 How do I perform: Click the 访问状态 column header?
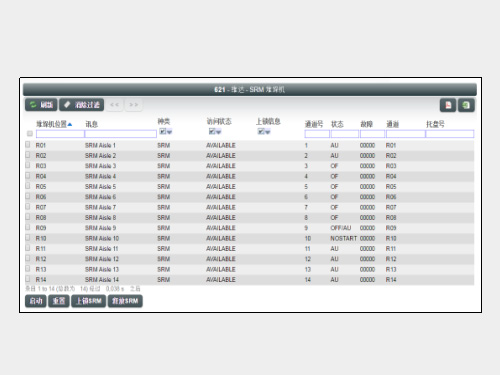(x=219, y=121)
